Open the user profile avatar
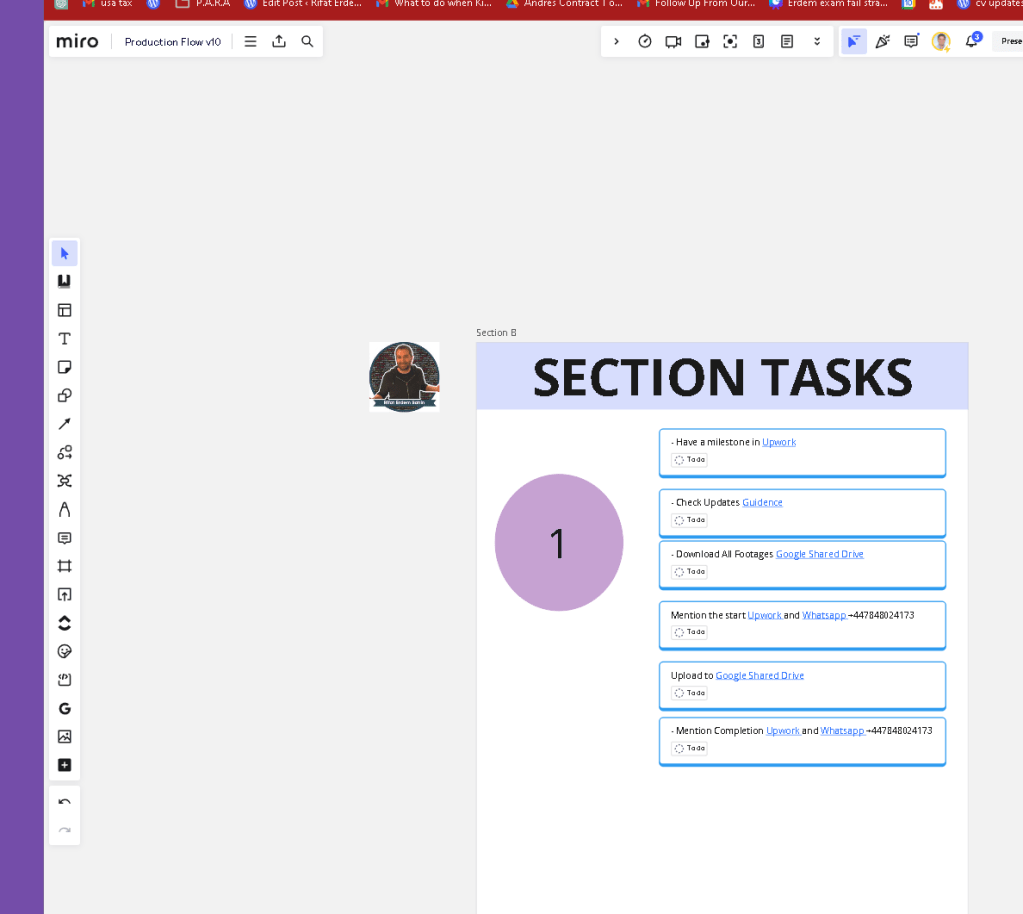Viewport: 1023px width, 914px height. pos(941,41)
